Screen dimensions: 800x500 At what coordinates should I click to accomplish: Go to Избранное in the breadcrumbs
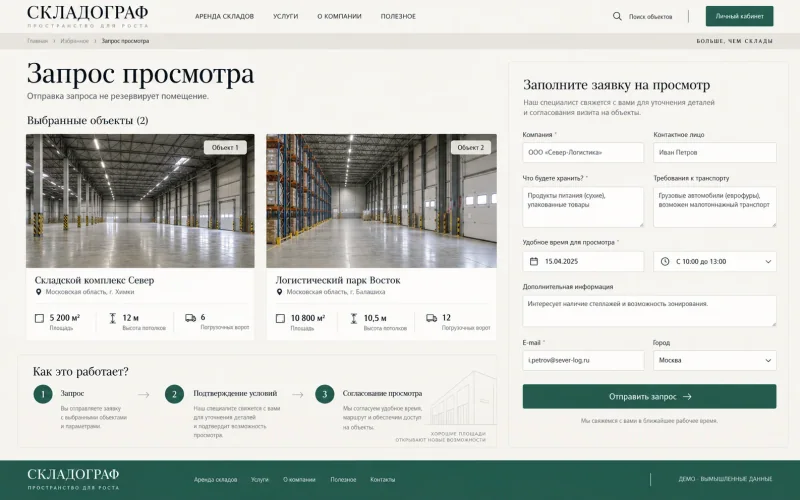pyautogui.click(x=74, y=41)
